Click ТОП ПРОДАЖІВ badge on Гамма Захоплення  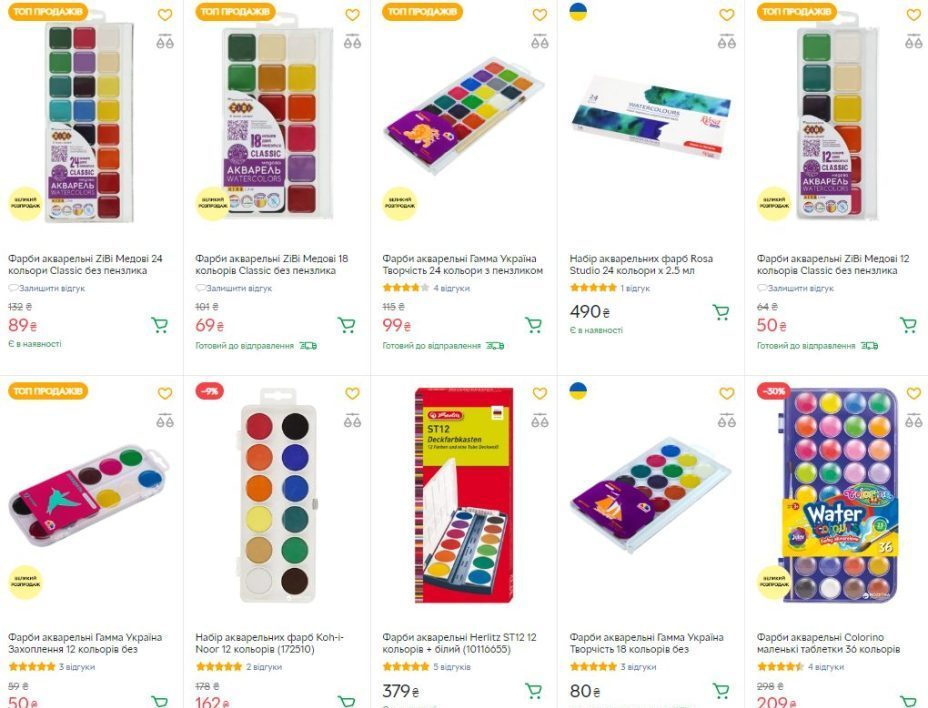pyautogui.click(x=48, y=391)
